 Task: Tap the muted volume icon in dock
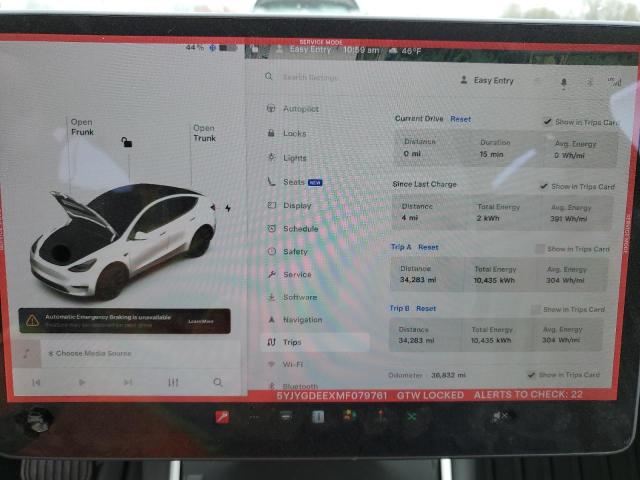click(x=500, y=416)
